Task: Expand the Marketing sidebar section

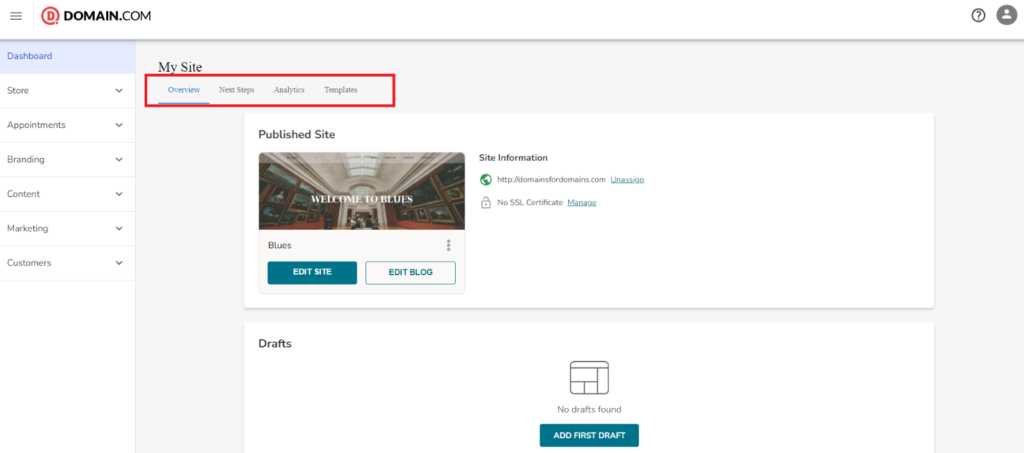Action: tap(68, 229)
